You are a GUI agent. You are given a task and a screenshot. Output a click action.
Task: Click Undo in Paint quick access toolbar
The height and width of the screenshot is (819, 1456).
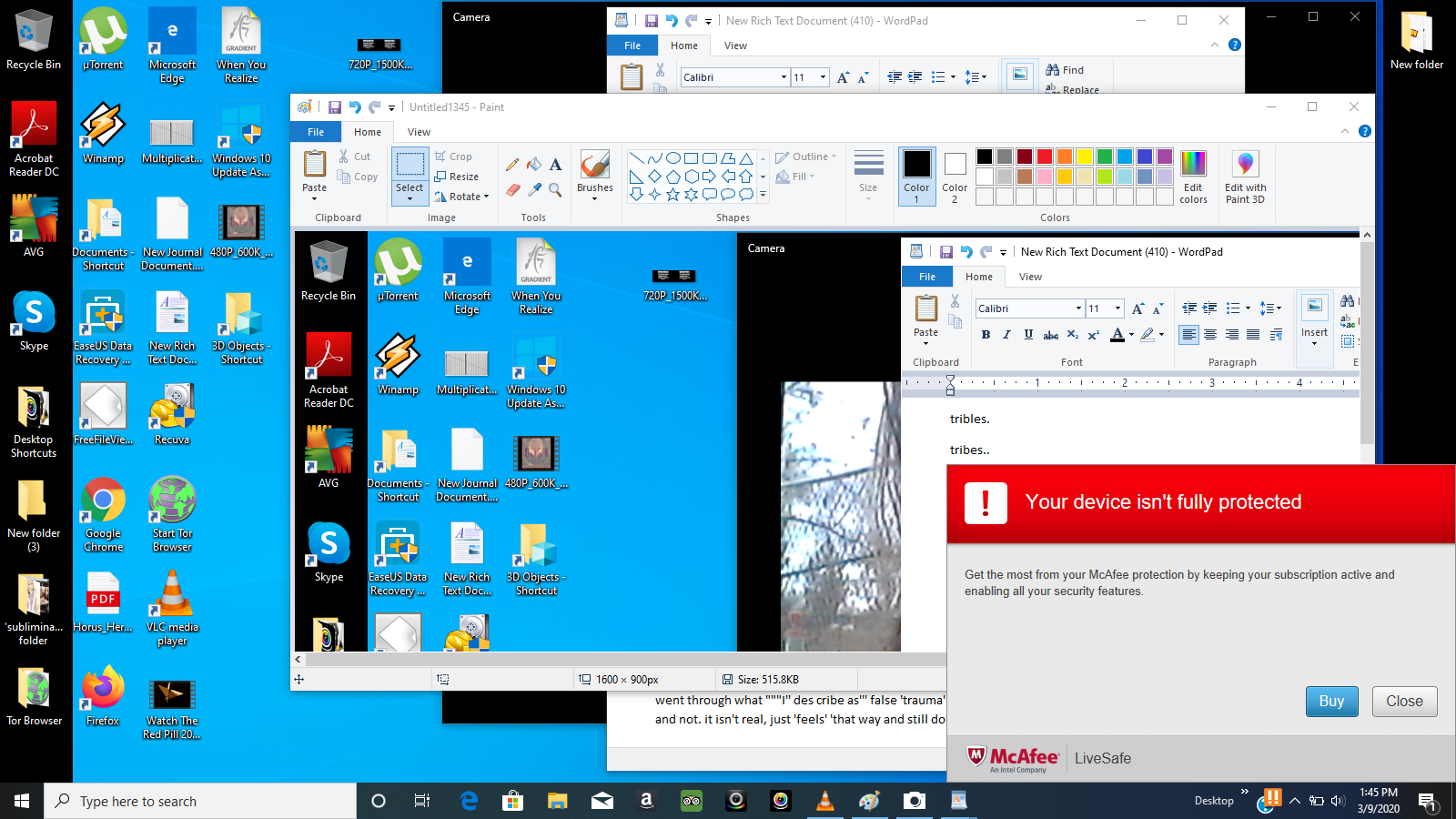click(355, 107)
